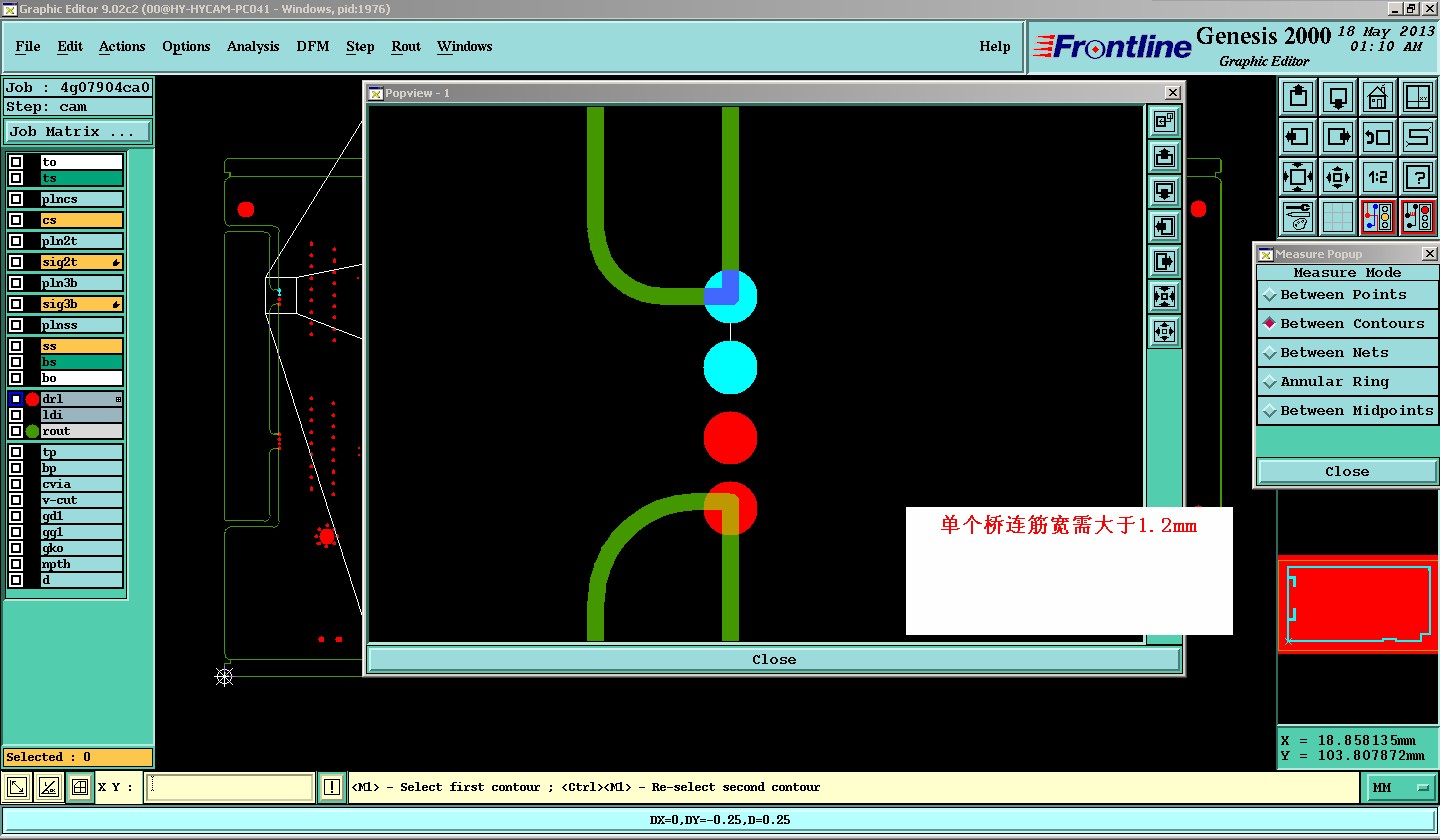Open the wrench and palette settings icon
1440x840 pixels.
(1298, 217)
